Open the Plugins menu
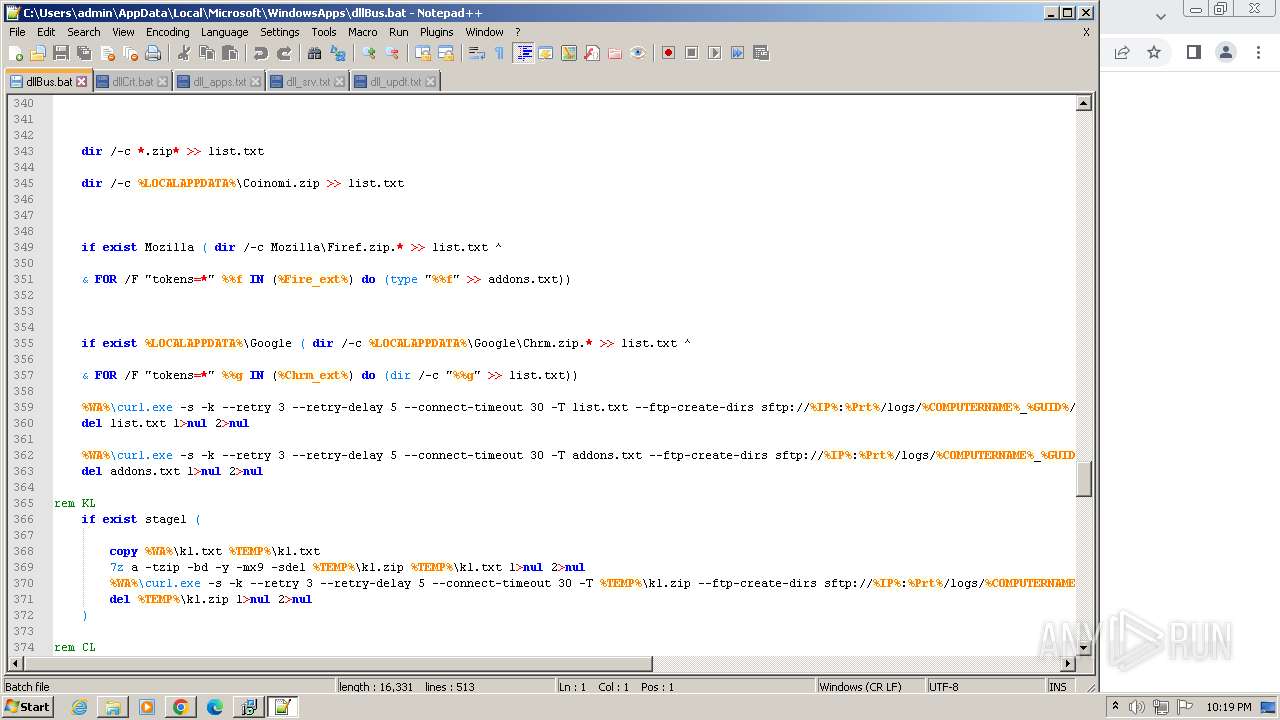Image resolution: width=1280 pixels, height=720 pixels. pos(437,32)
